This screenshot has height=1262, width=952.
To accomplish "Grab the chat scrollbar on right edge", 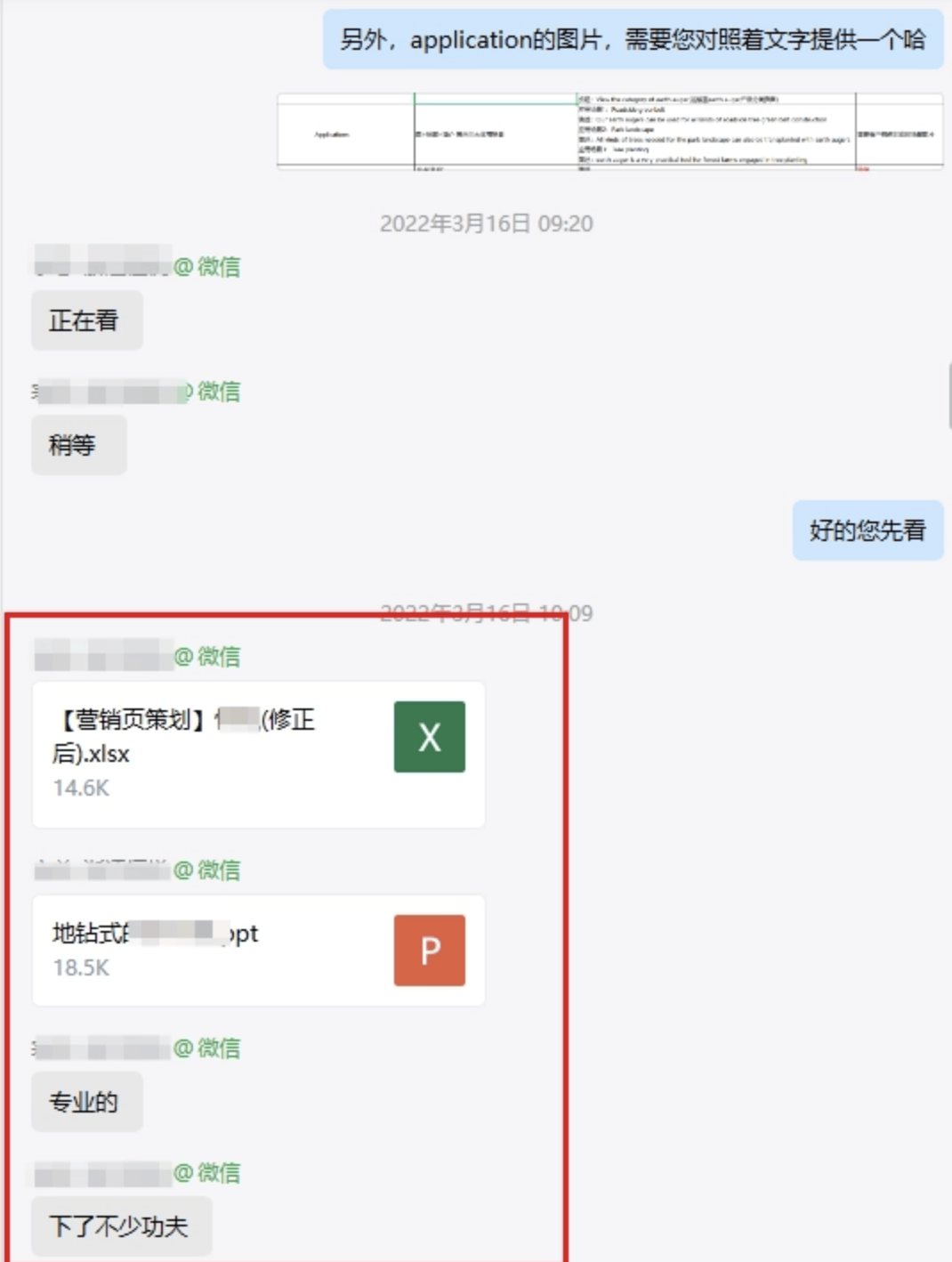I will [948, 395].
